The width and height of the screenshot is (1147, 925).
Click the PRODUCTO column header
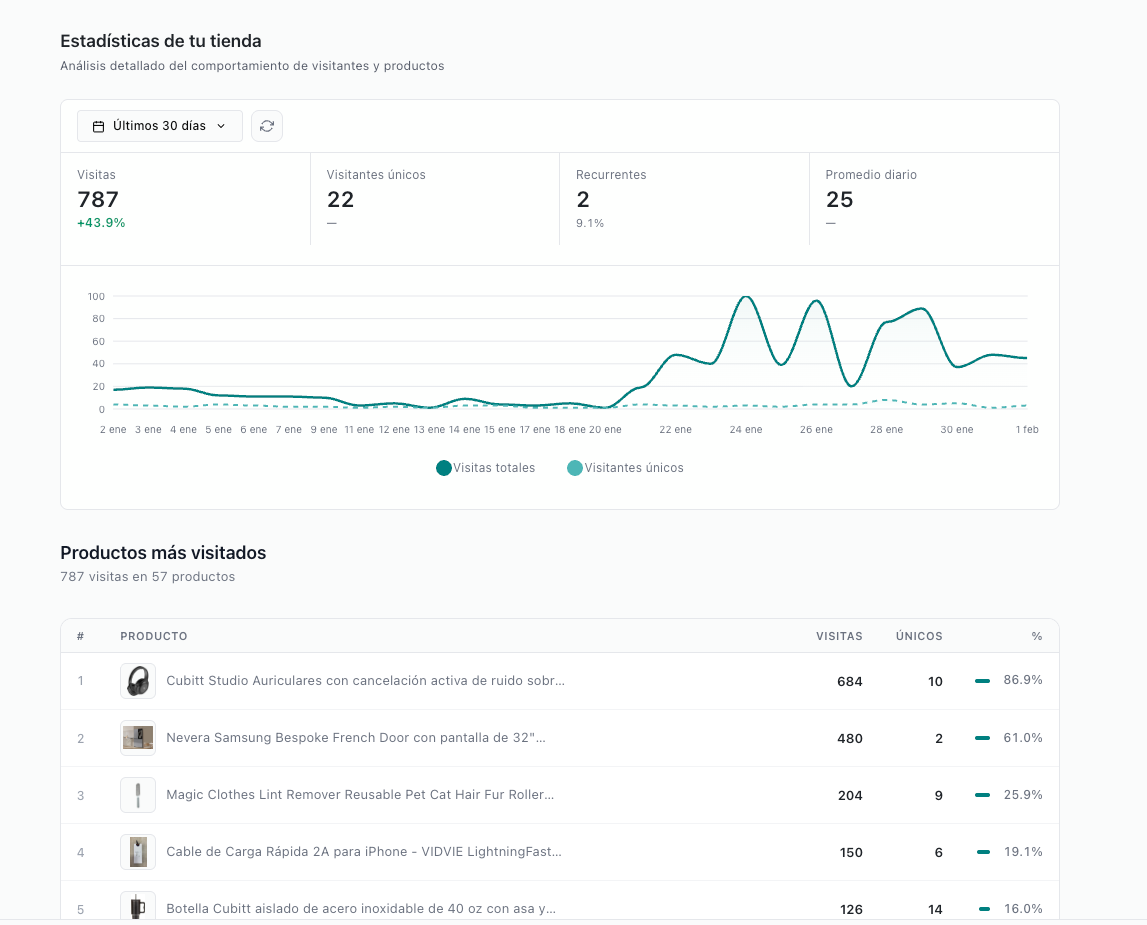pos(153,636)
